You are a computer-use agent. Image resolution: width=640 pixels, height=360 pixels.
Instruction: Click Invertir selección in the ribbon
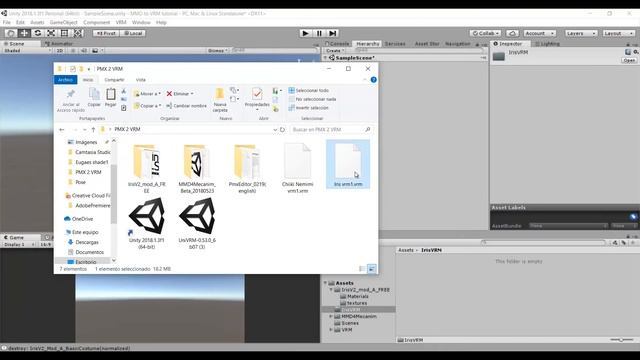pos(308,108)
